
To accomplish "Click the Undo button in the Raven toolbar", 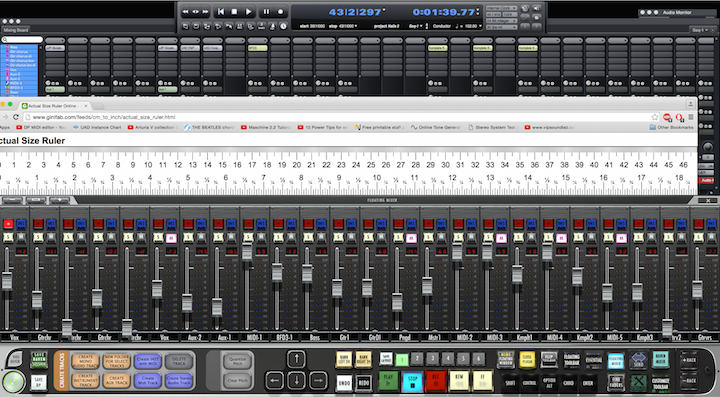I will [344, 382].
